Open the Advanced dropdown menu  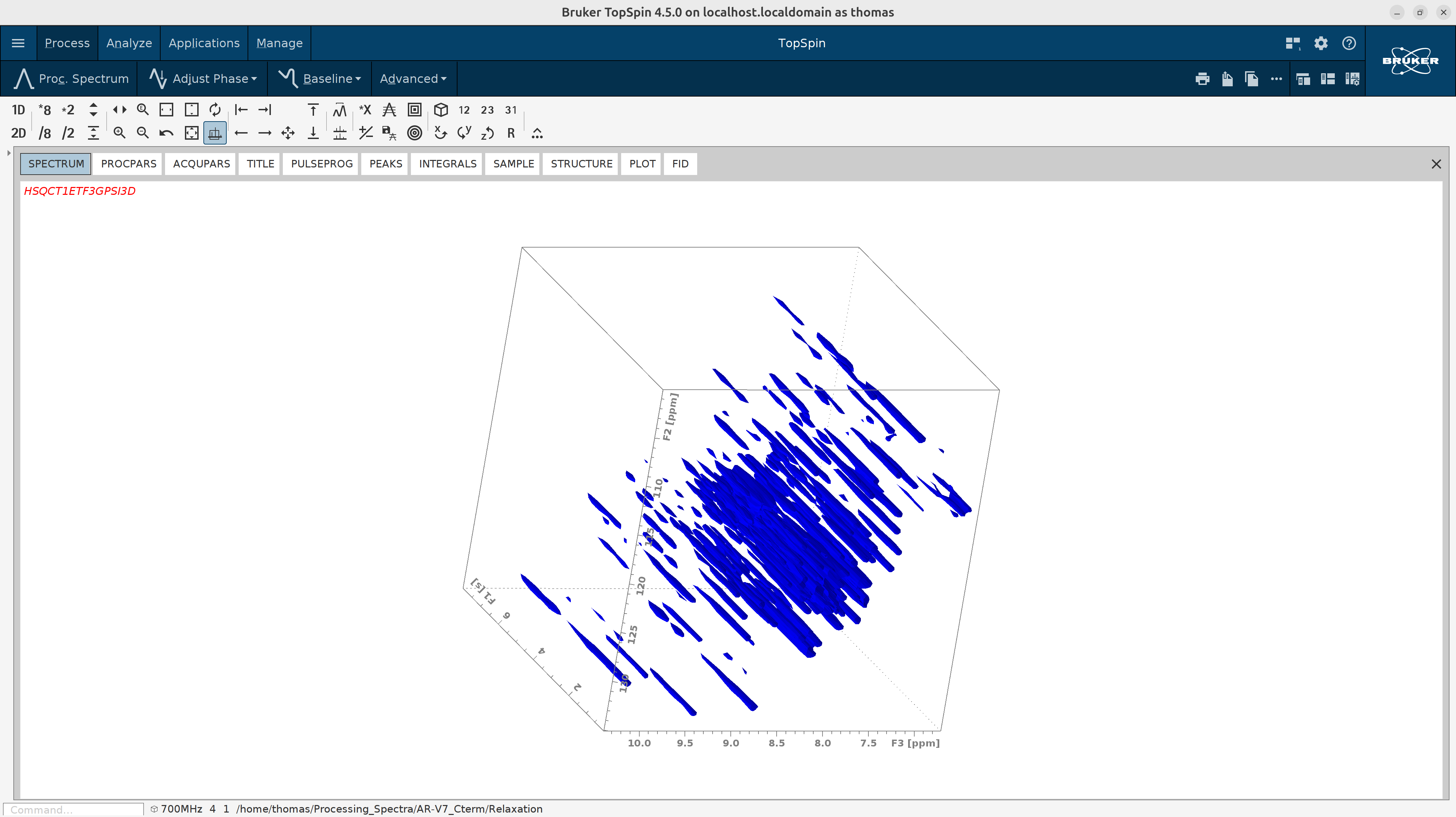pyautogui.click(x=413, y=78)
